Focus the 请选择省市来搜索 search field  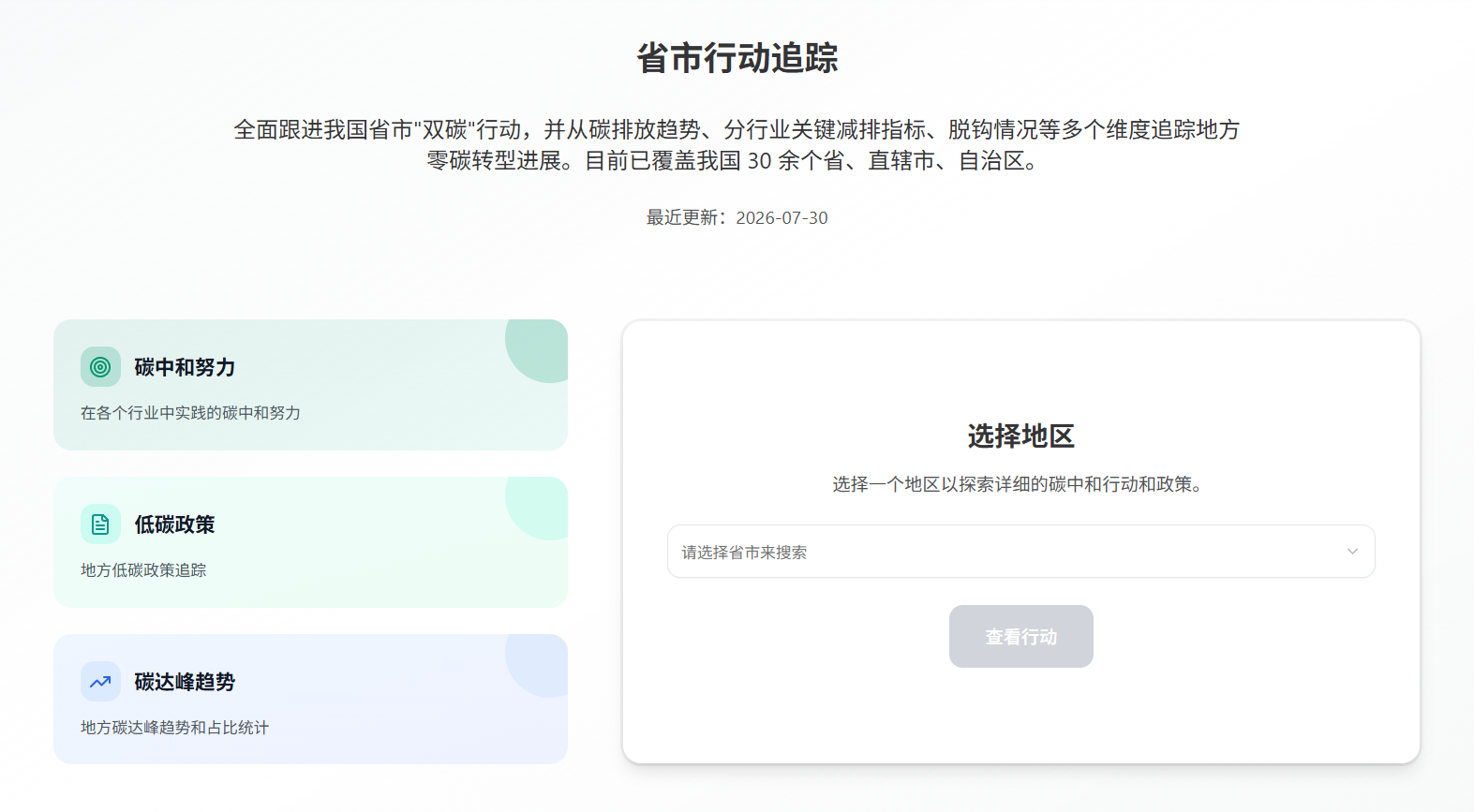coord(1020,552)
